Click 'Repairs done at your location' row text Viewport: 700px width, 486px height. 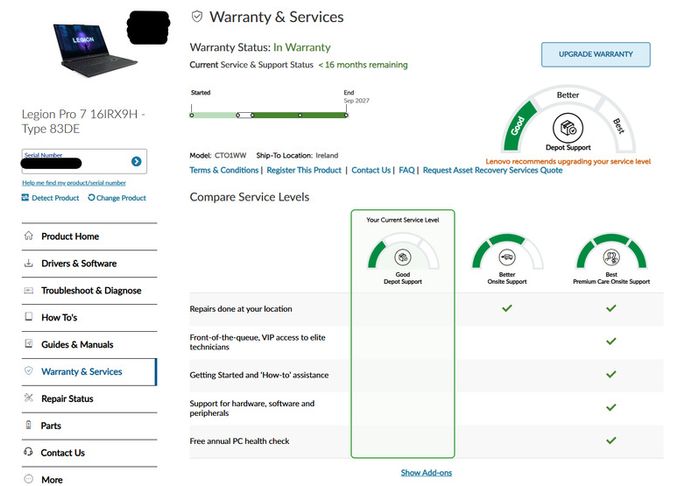[241, 309]
